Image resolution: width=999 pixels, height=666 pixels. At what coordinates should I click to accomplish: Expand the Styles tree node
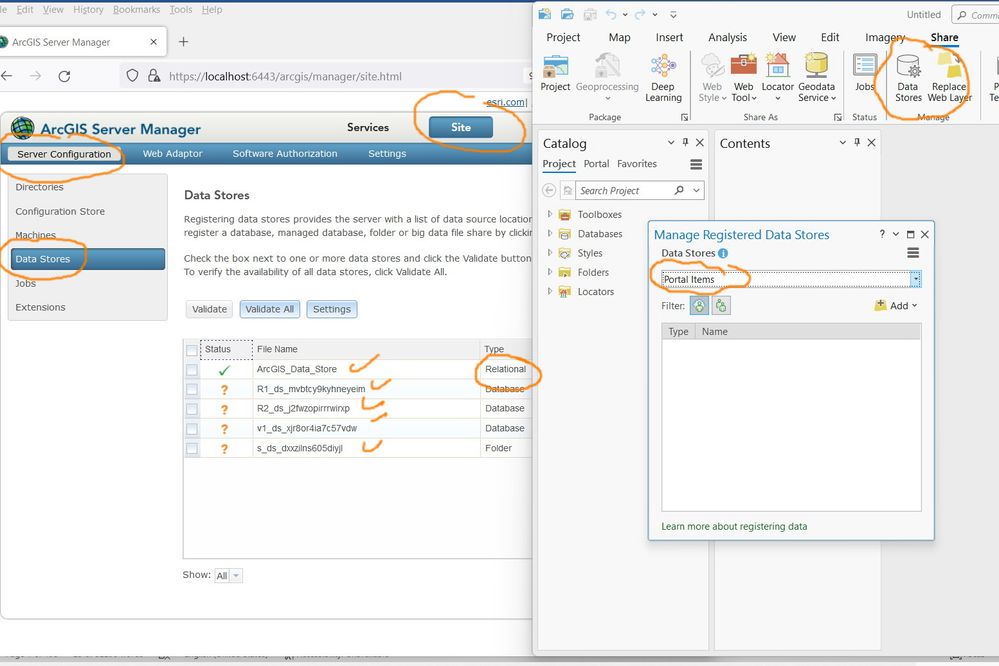[x=550, y=252]
